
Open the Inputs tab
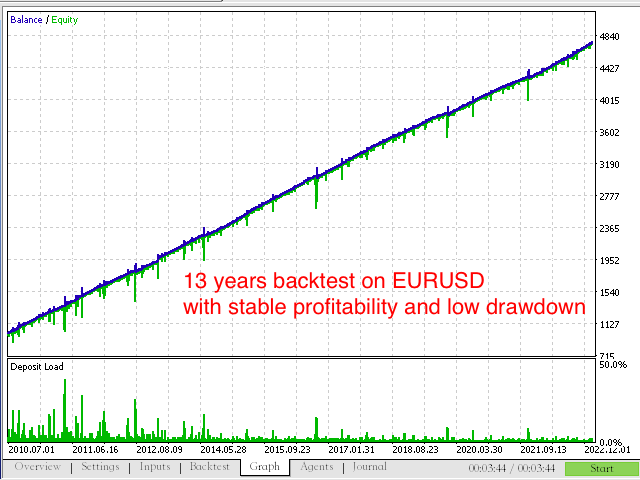coord(154,467)
